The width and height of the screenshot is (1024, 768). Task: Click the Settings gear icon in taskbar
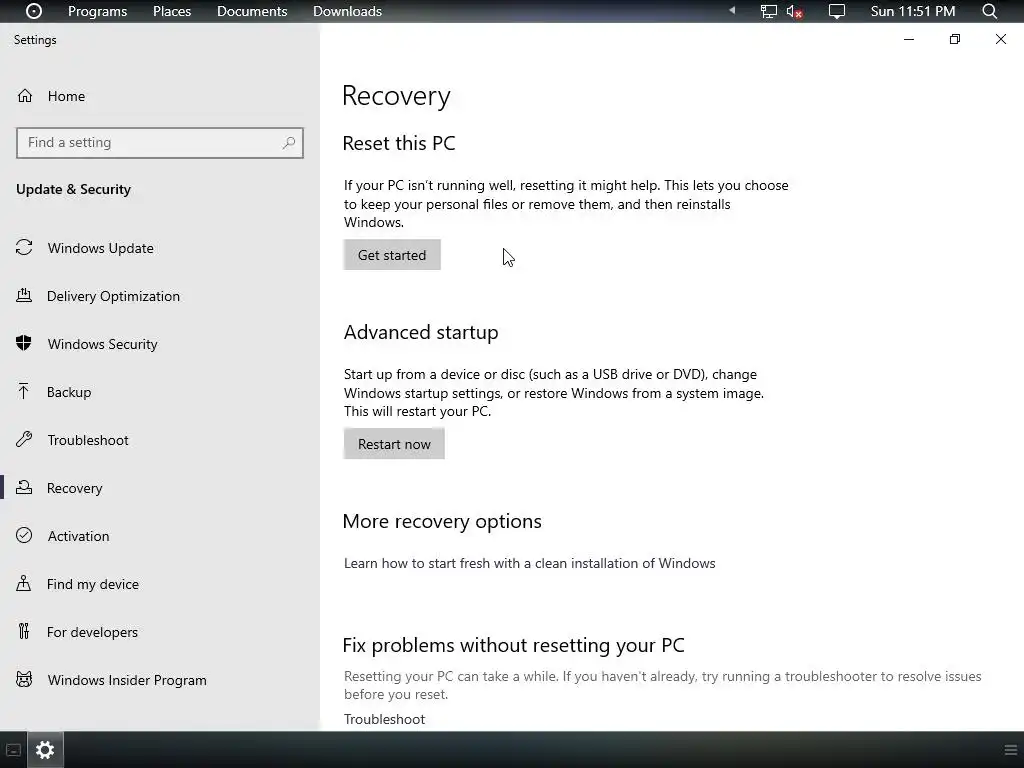[x=45, y=750]
